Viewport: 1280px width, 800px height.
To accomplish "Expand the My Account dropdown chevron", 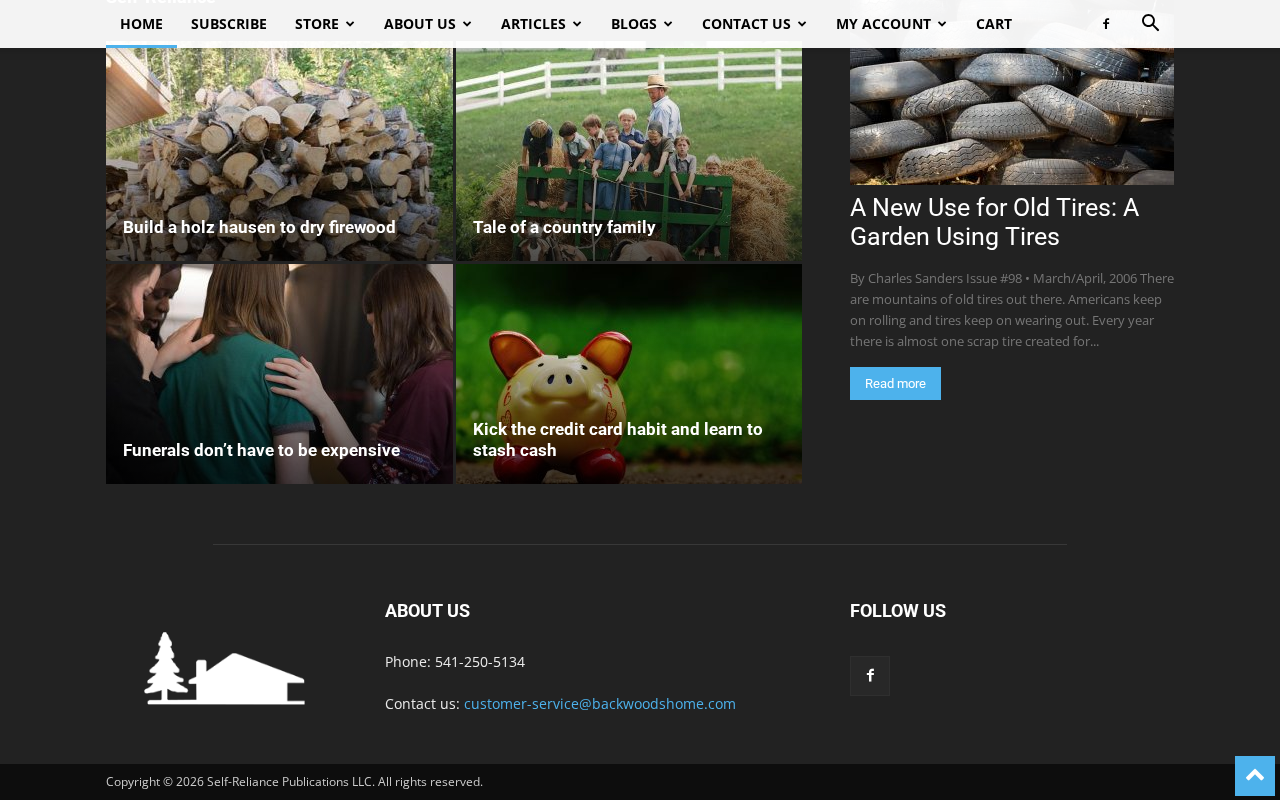I will [x=942, y=24].
